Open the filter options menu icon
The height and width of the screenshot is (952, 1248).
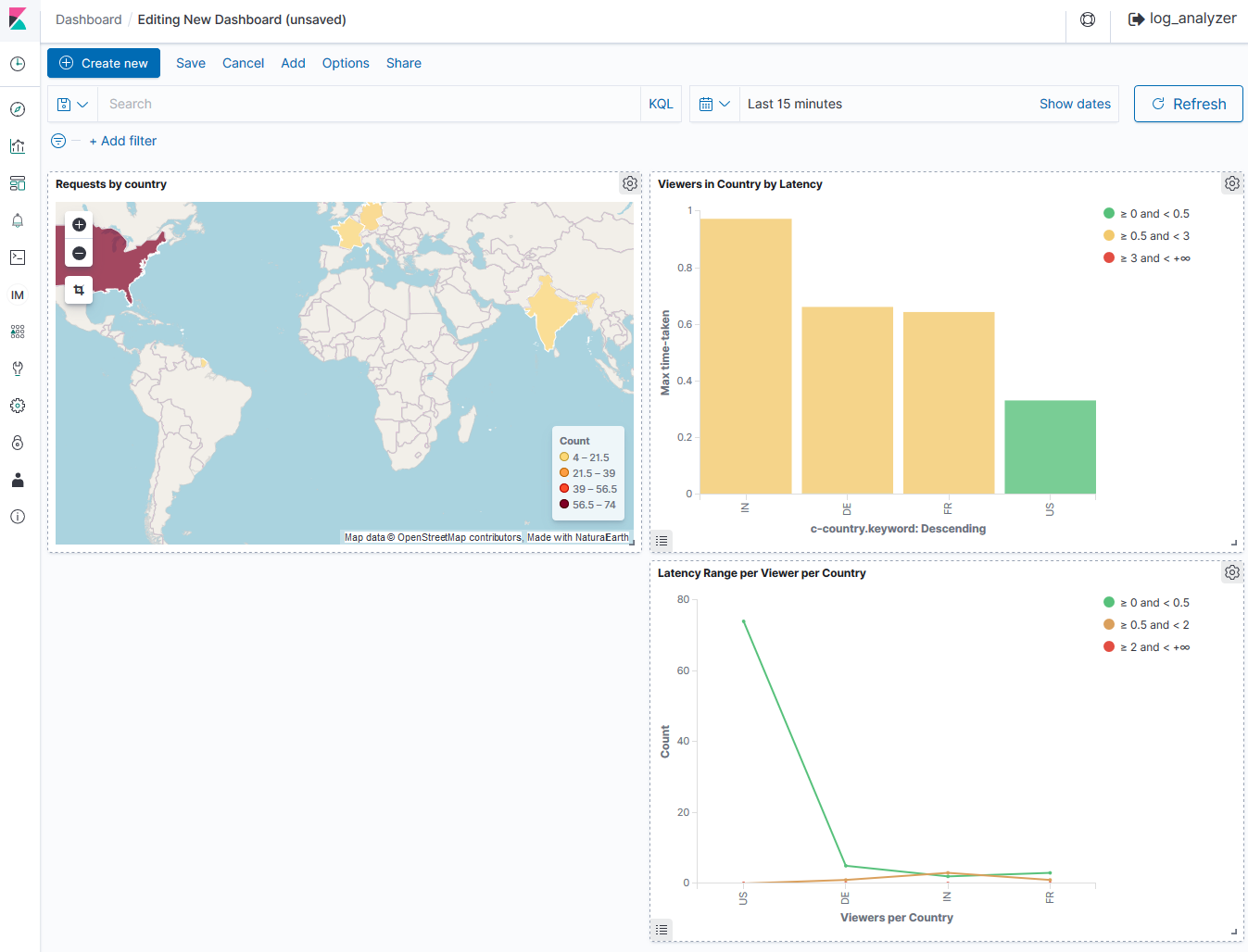point(58,141)
